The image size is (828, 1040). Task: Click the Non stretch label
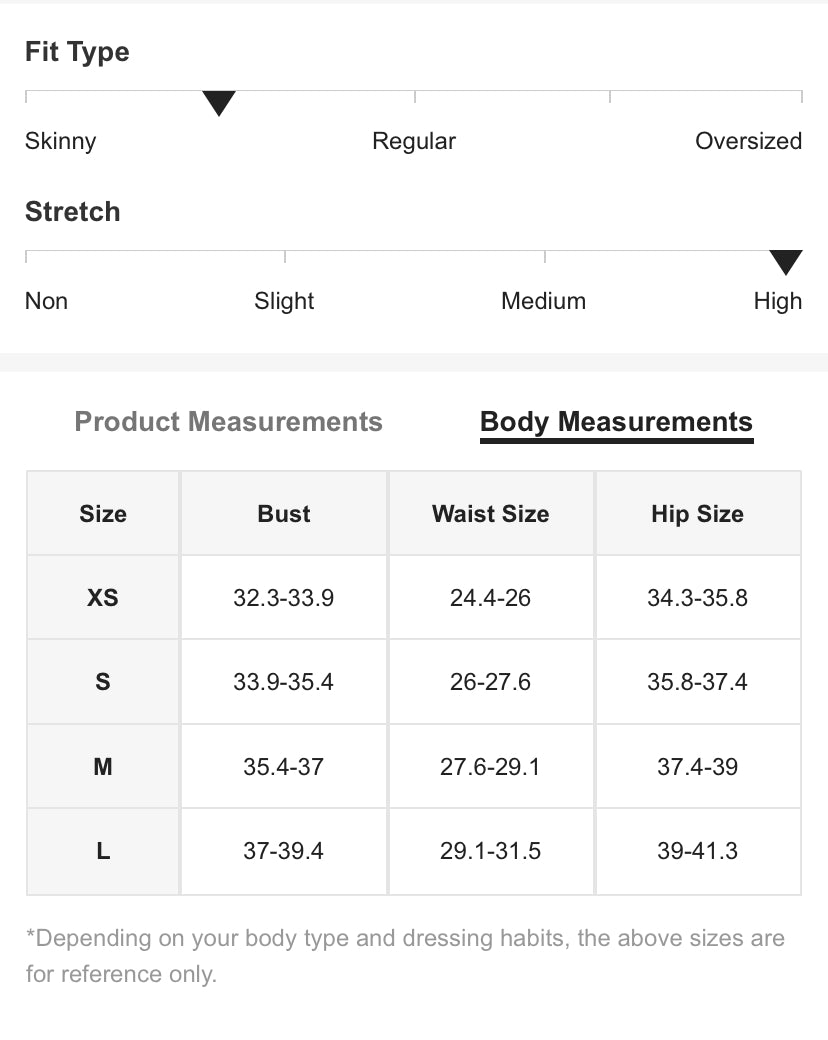click(x=47, y=301)
